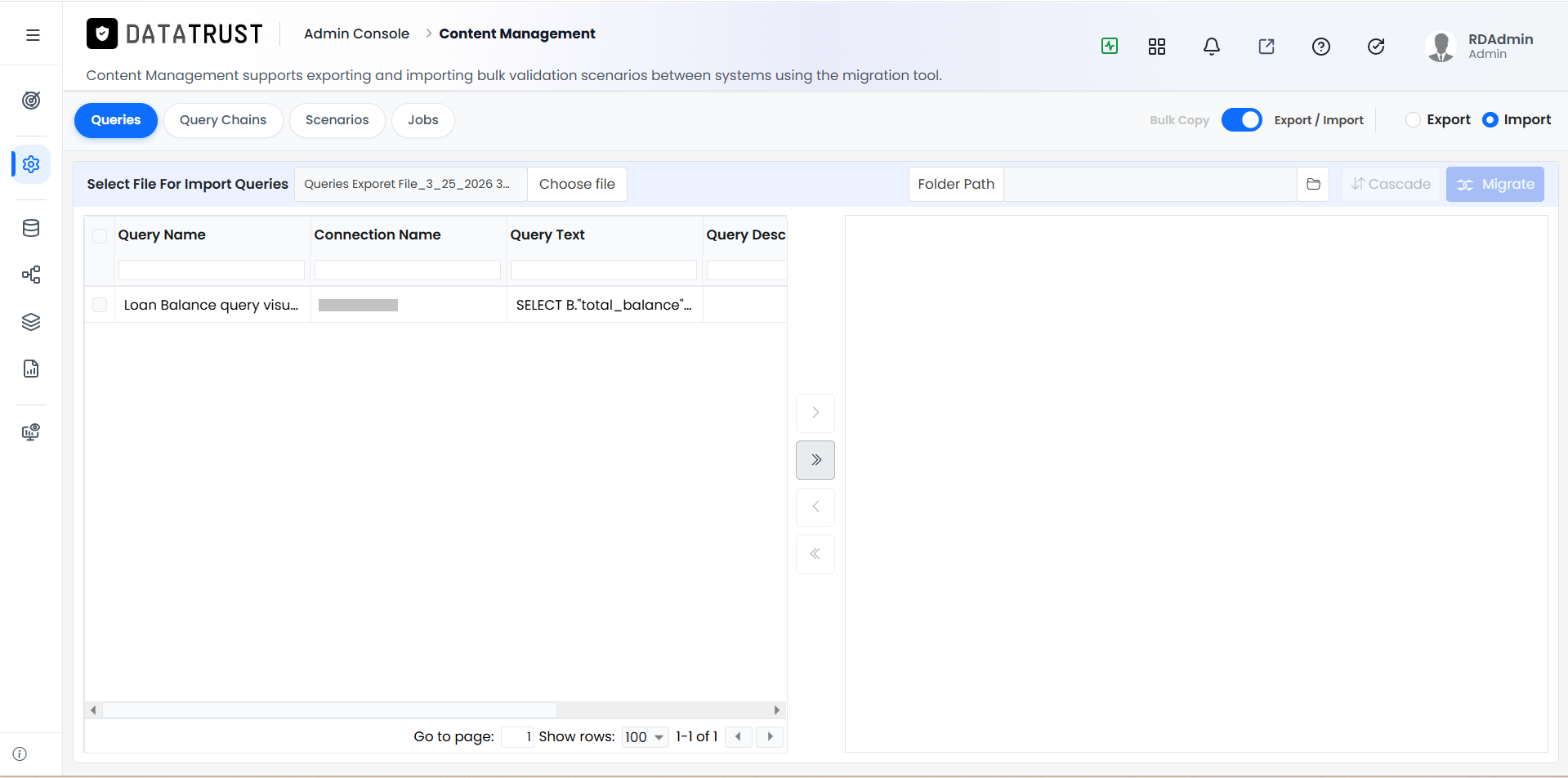Check the Loan Balance query row checkbox
The image size is (1568, 778).
tap(100, 305)
